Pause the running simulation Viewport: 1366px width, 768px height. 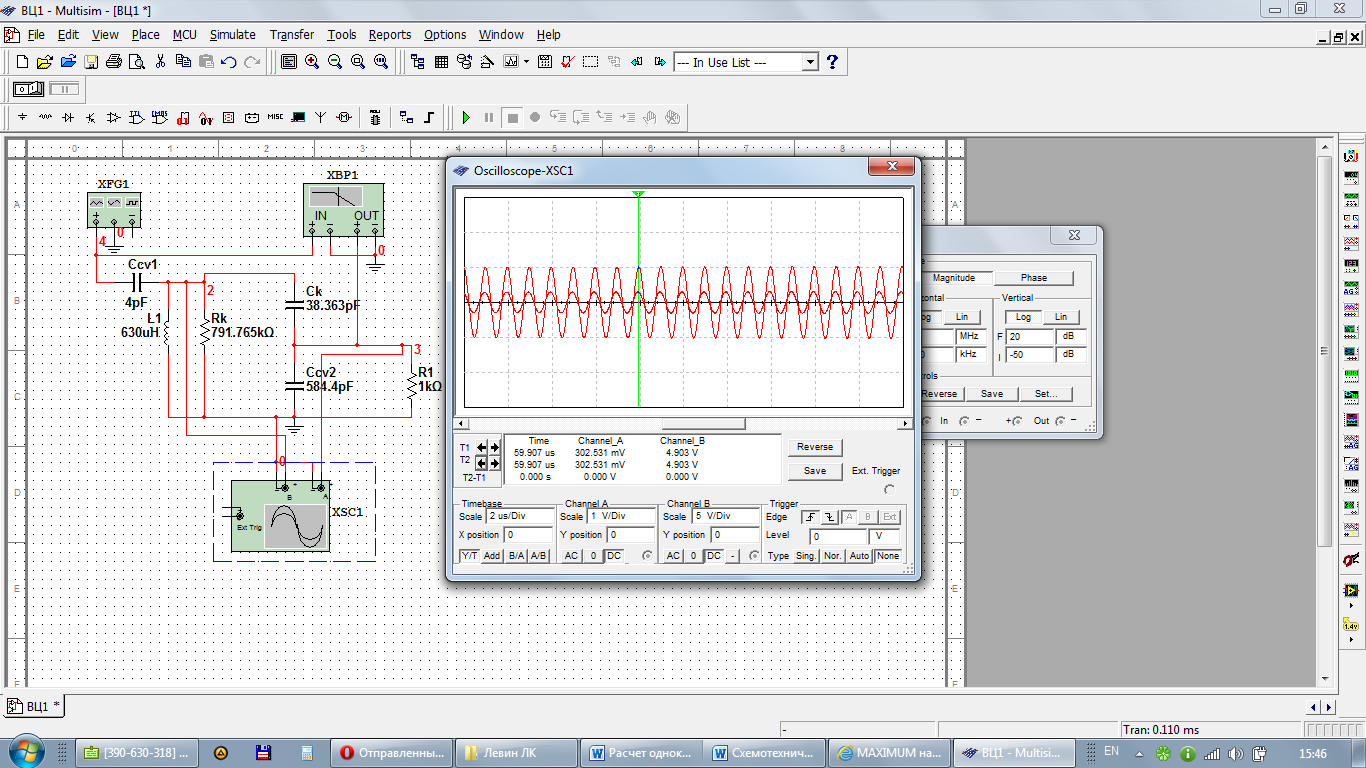tap(489, 118)
